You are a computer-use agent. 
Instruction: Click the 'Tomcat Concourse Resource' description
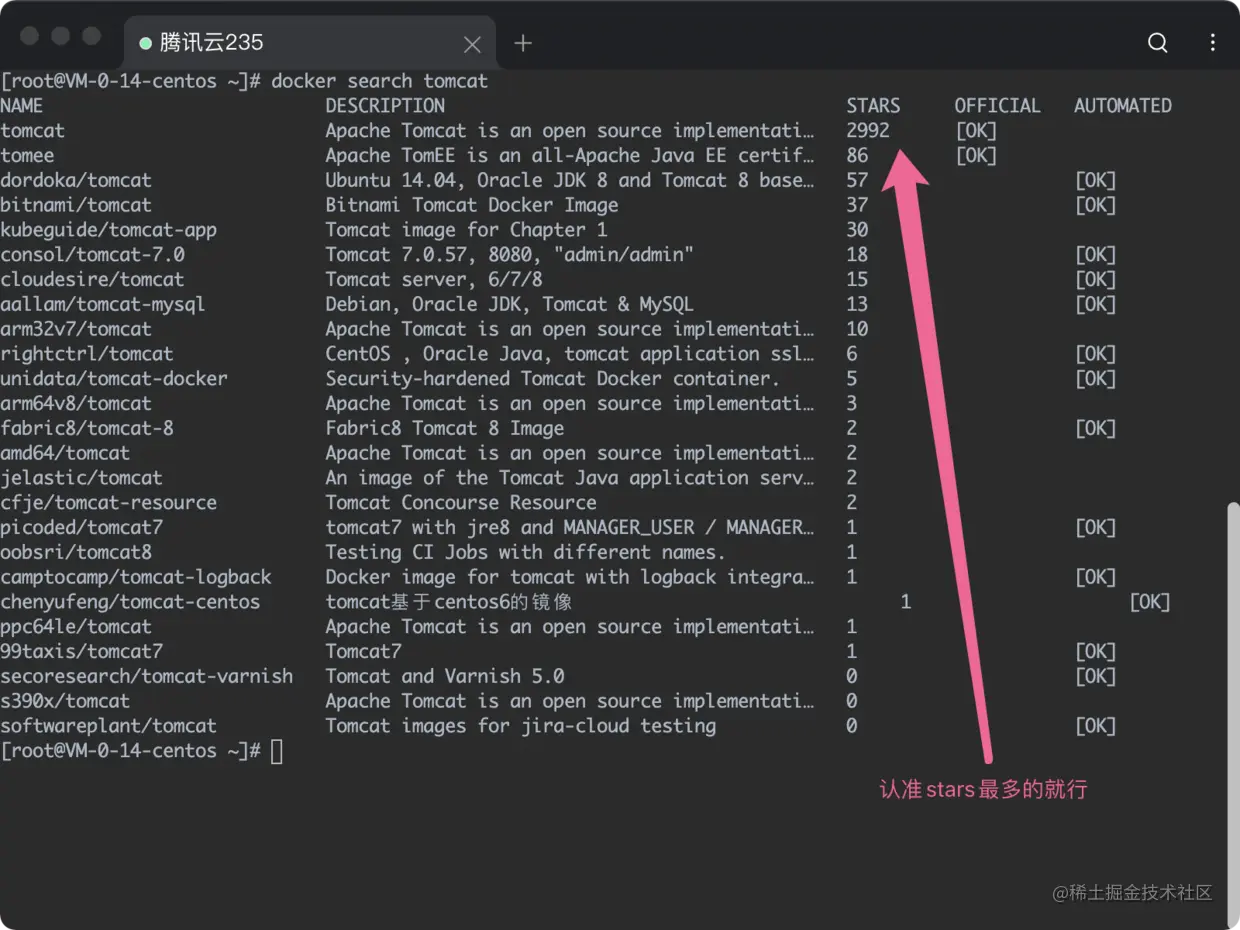coord(461,503)
